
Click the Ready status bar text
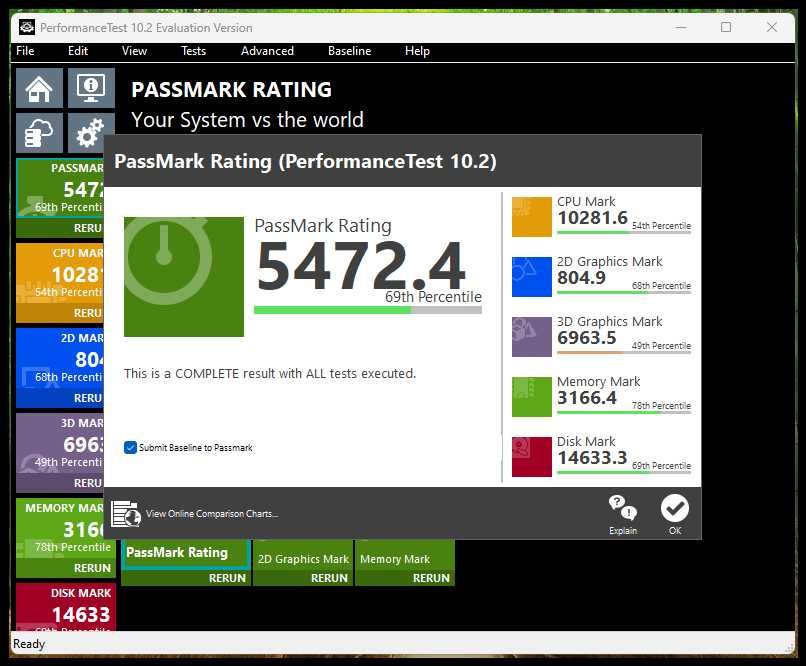click(x=29, y=644)
